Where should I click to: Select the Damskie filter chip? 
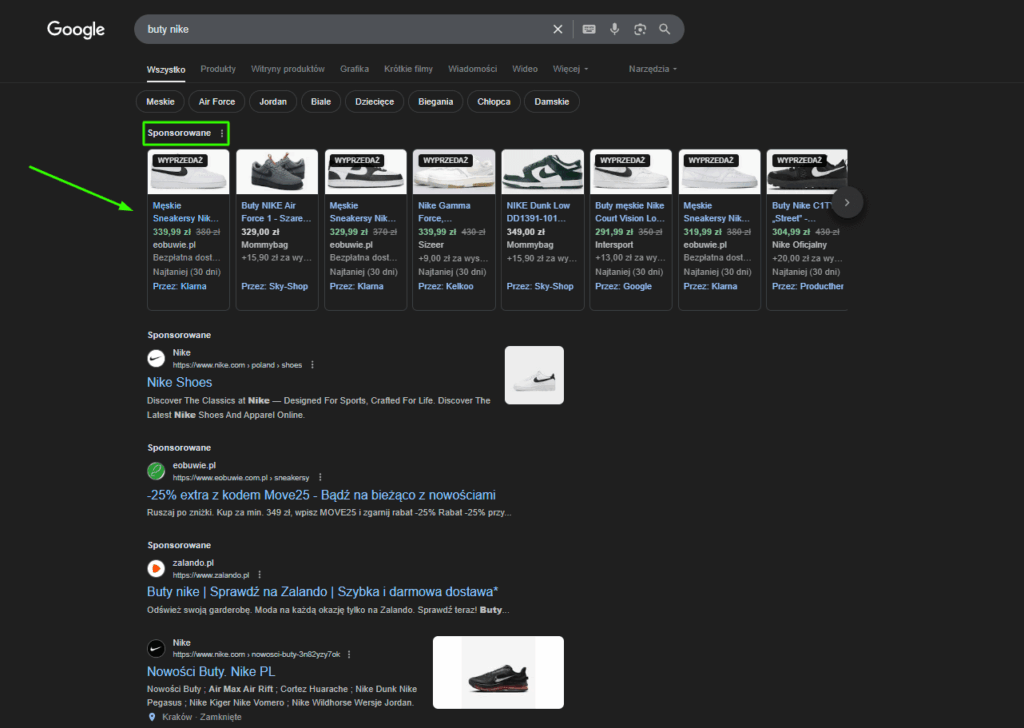(x=552, y=101)
